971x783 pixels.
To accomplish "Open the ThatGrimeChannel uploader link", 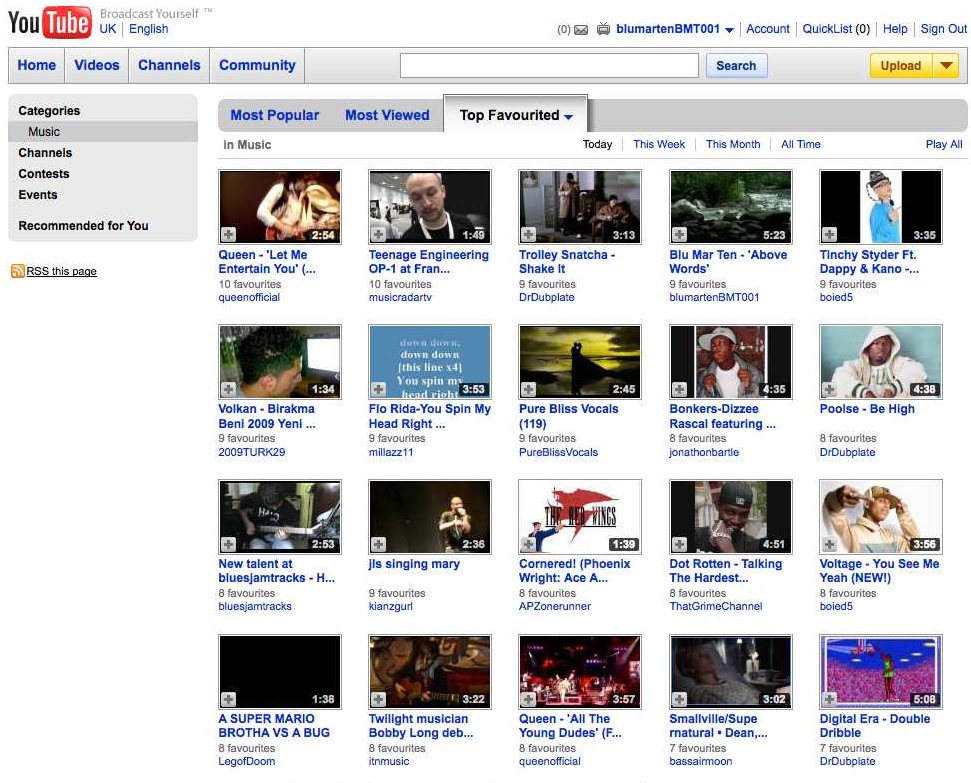I will [x=716, y=606].
